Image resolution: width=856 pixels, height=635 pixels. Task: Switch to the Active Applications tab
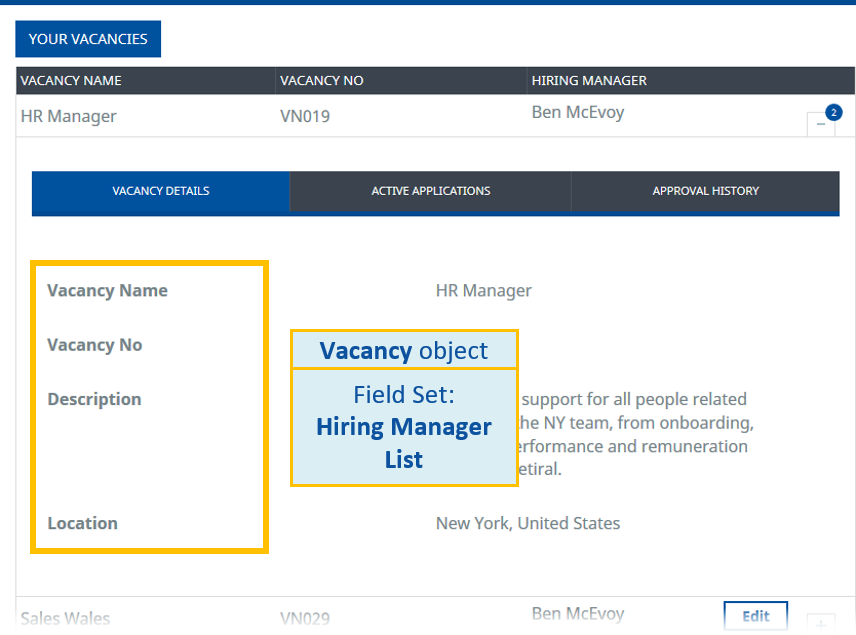point(431,191)
